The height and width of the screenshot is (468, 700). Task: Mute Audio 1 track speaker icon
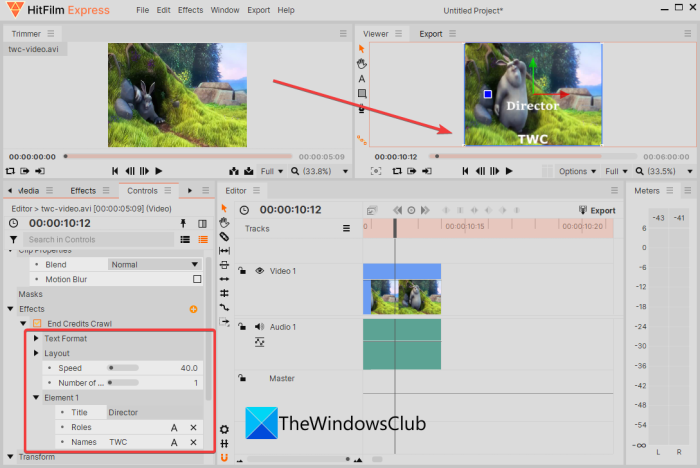(259, 327)
